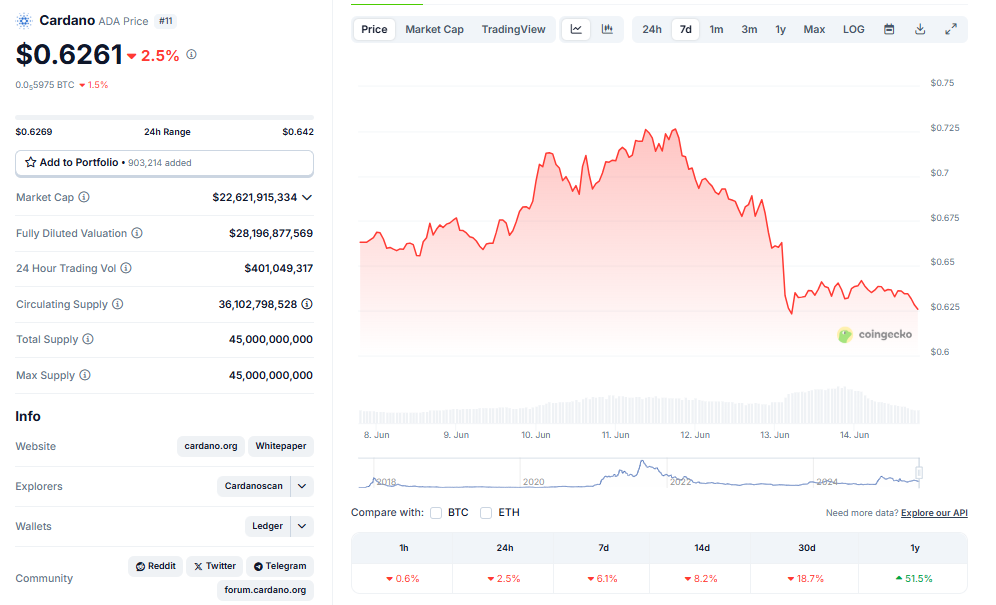
Task: Open Circulating Supply info icon
Action: point(118,304)
